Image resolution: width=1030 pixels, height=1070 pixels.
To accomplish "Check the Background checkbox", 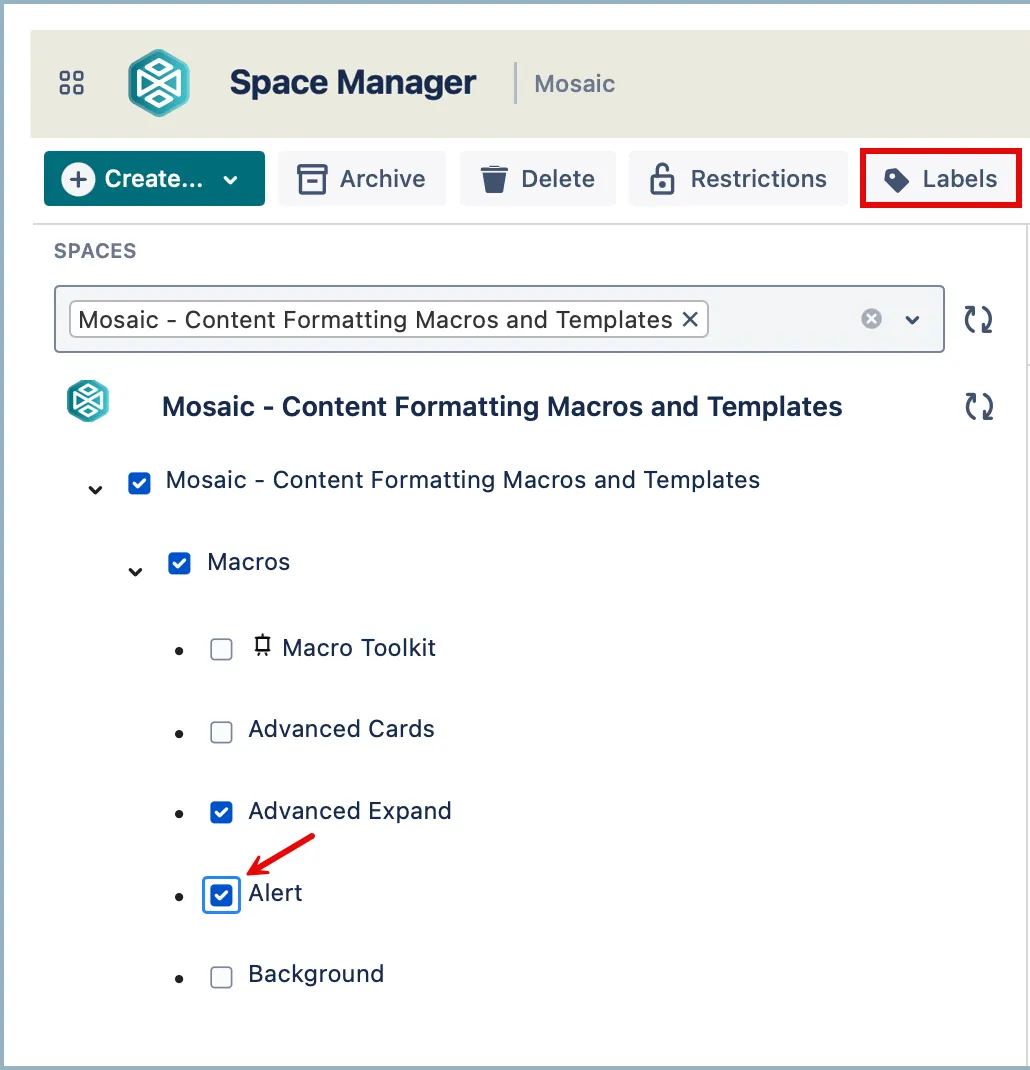I will [221, 977].
